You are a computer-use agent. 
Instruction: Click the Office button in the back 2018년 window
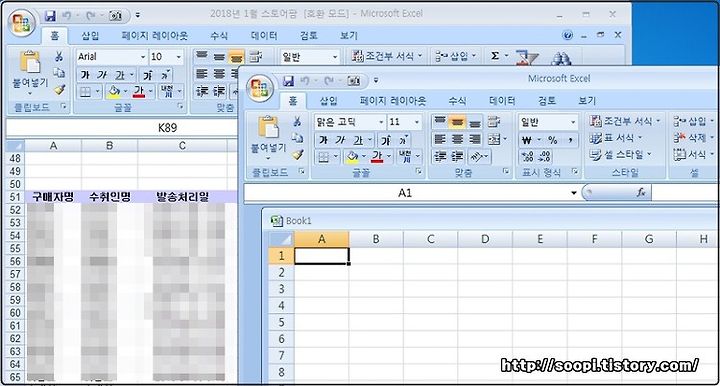22,22
